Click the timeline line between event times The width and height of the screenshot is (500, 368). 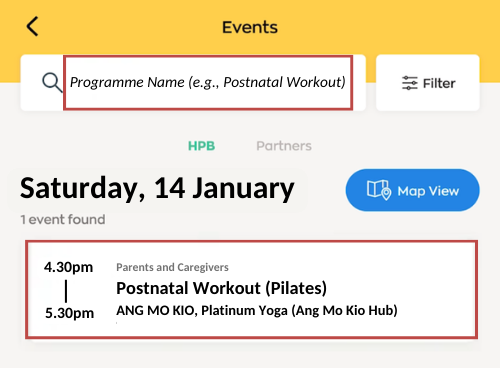tap(66, 291)
